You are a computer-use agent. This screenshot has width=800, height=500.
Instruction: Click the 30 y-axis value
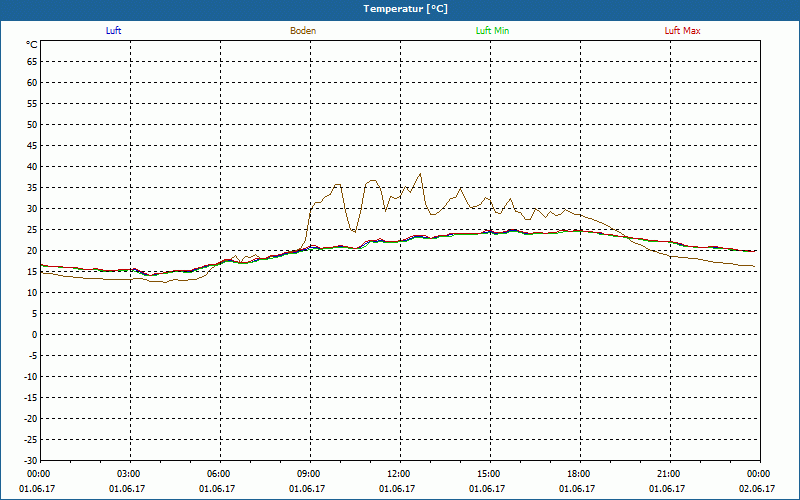(x=32, y=209)
